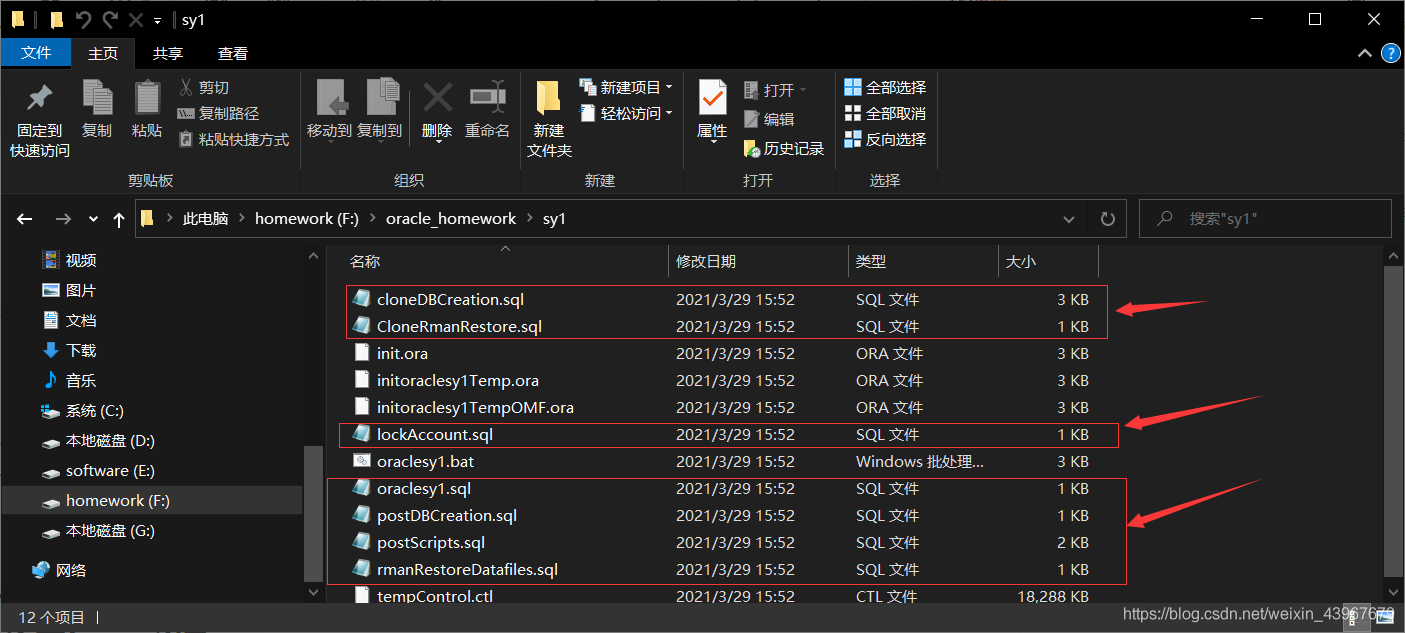Image resolution: width=1405 pixels, height=633 pixels.
Task: Open the address bar history dropdown
Action: (x=1071, y=219)
